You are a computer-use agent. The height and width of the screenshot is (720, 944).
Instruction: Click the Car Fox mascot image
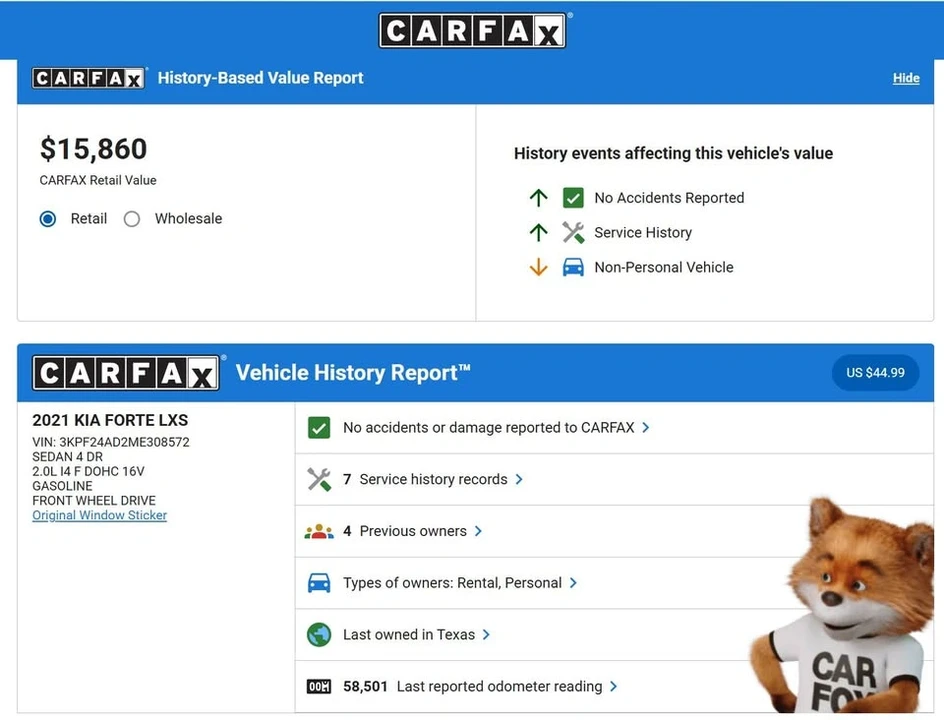pyautogui.click(x=844, y=605)
